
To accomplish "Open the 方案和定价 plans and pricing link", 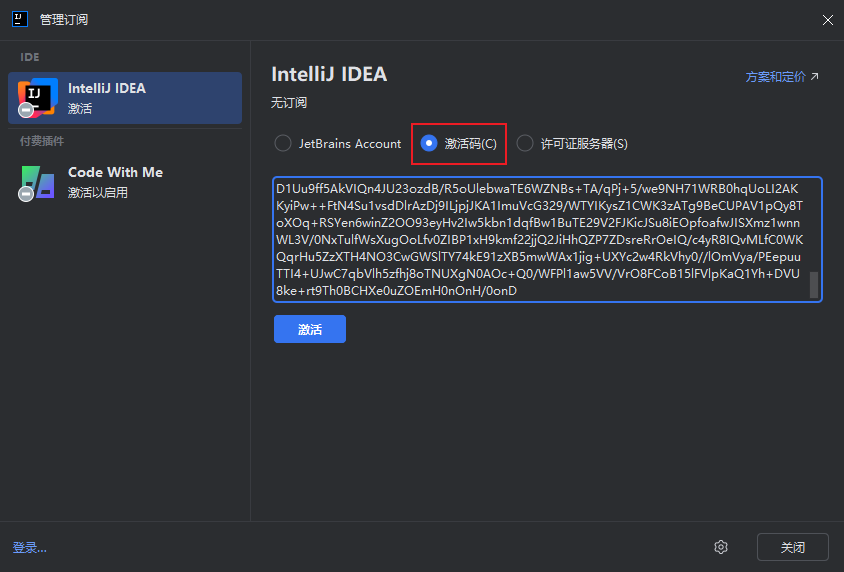I will point(782,77).
